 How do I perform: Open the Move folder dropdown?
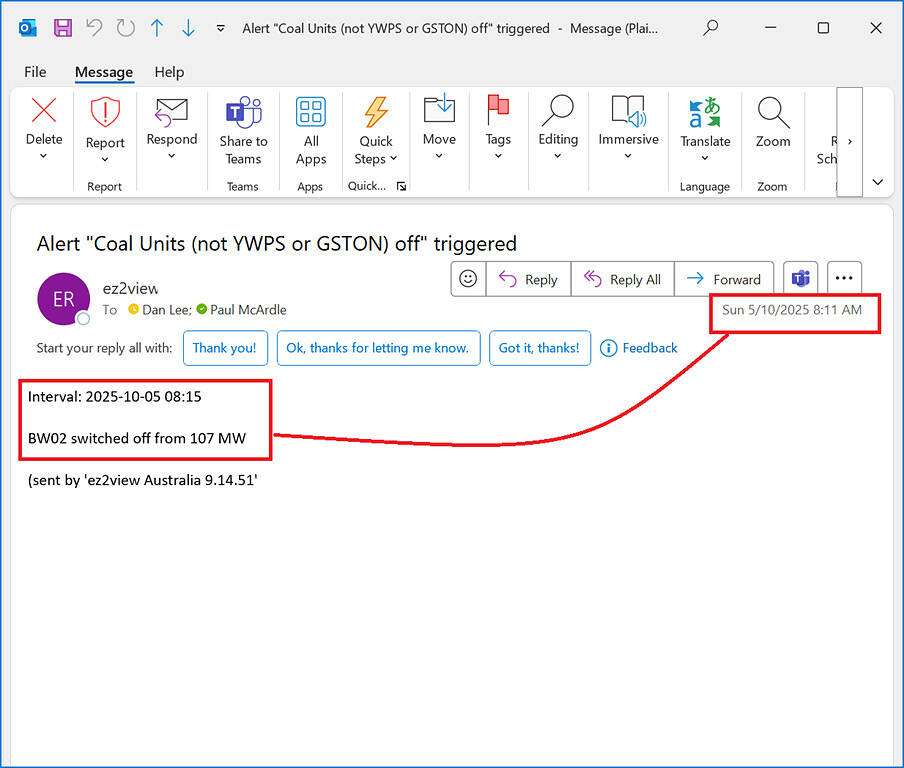click(439, 156)
